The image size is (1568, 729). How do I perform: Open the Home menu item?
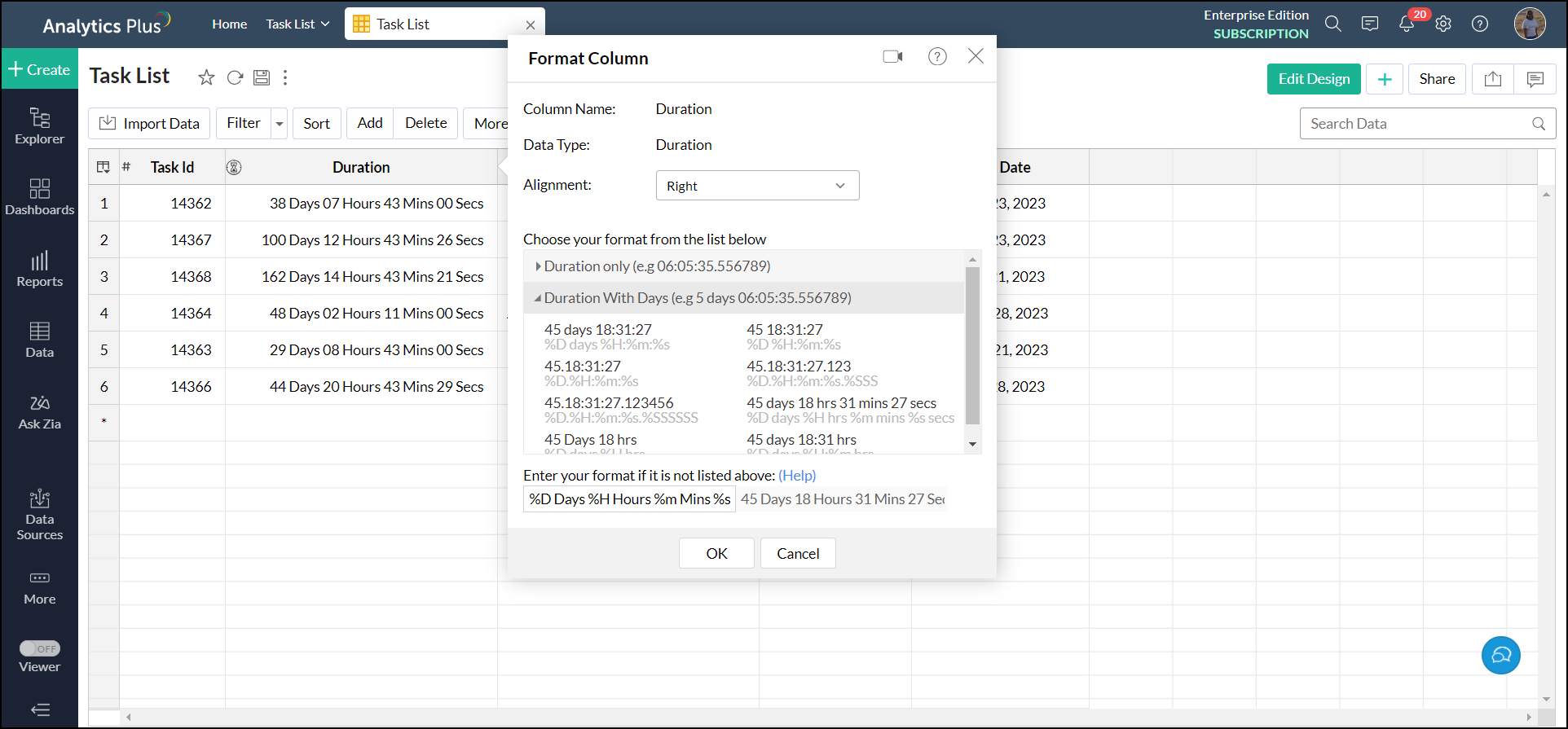[229, 24]
